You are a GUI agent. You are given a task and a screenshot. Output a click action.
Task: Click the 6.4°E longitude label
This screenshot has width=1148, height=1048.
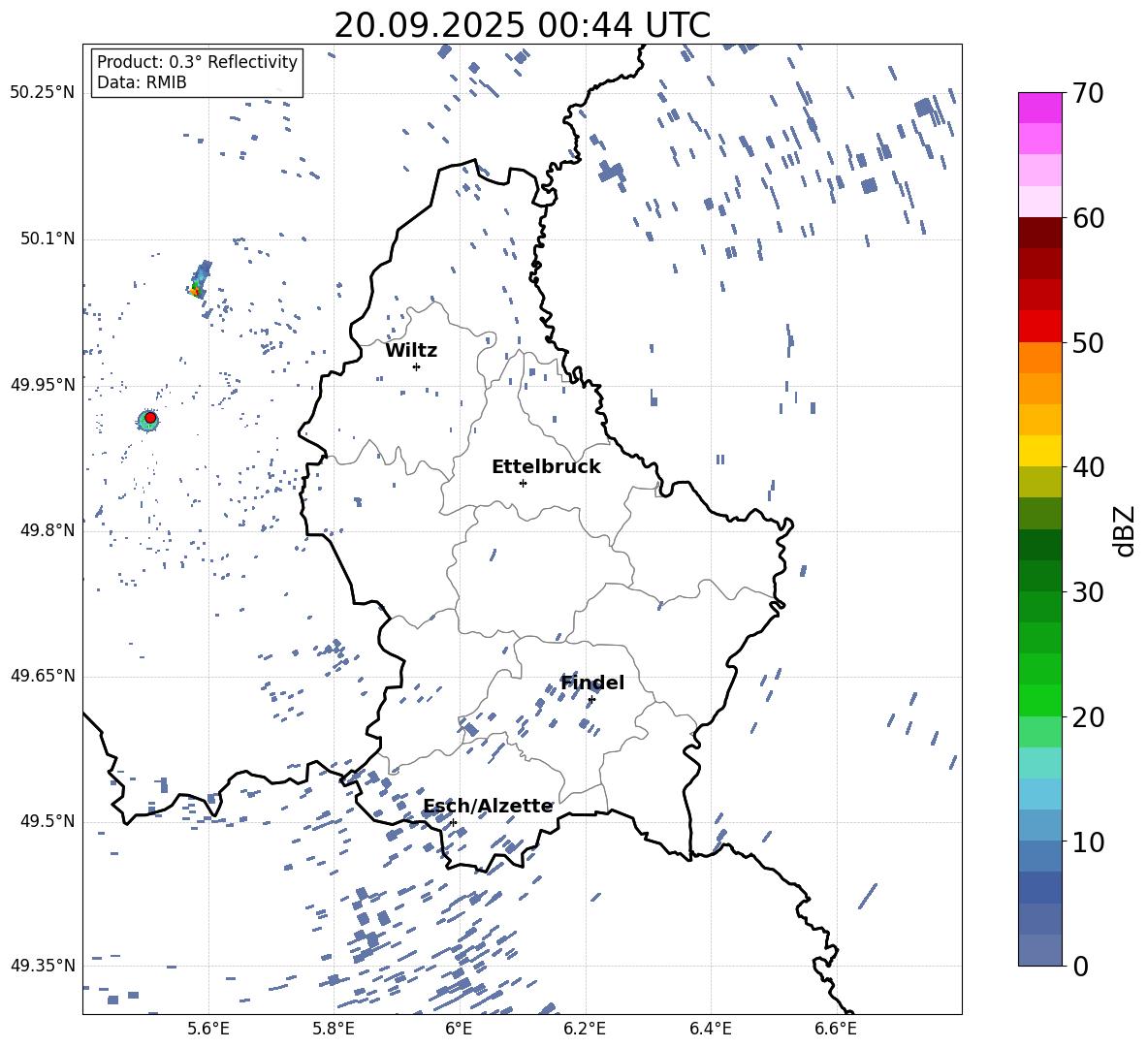coord(711,1029)
